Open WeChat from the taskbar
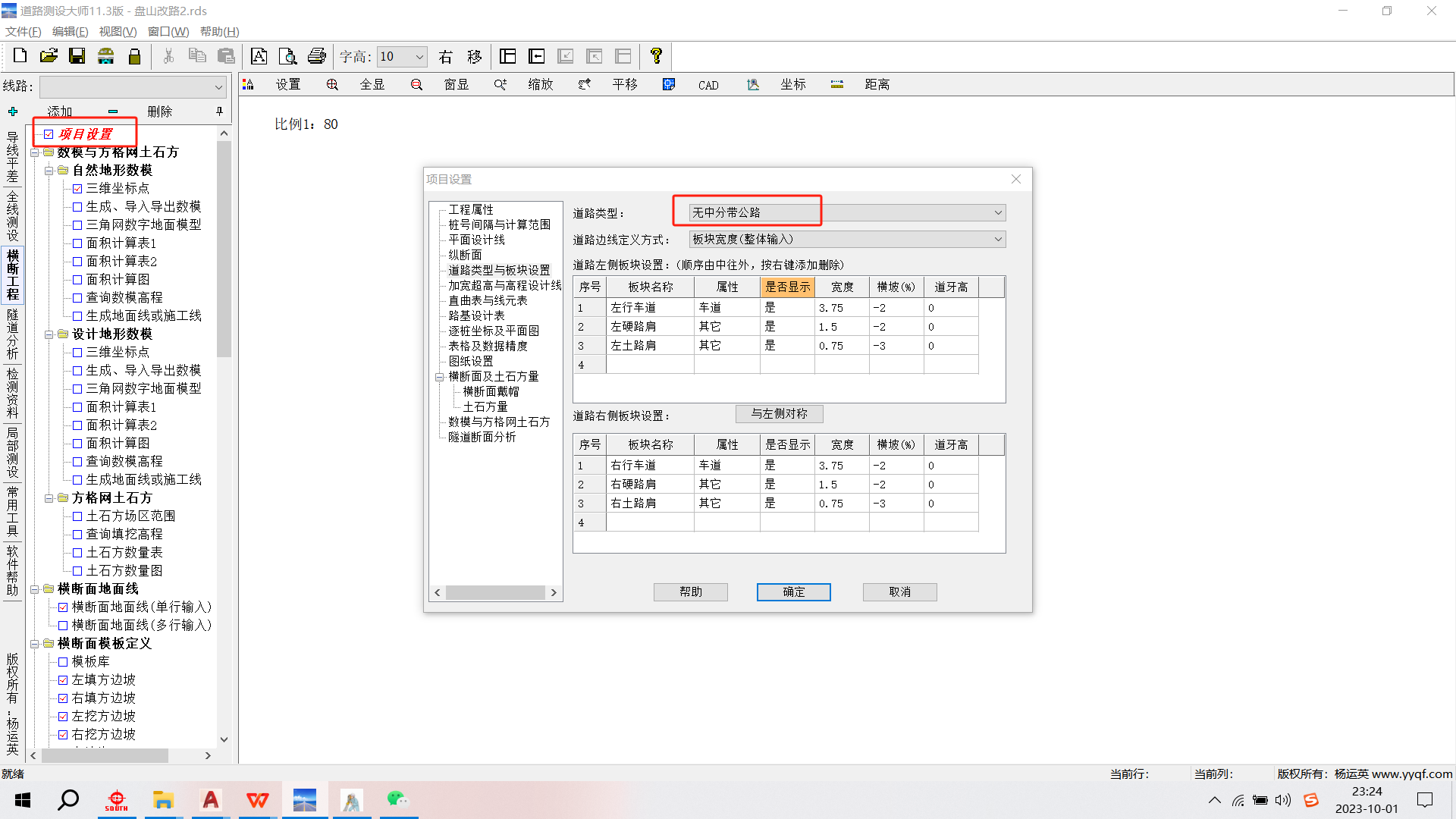The width and height of the screenshot is (1456, 819). [397, 799]
